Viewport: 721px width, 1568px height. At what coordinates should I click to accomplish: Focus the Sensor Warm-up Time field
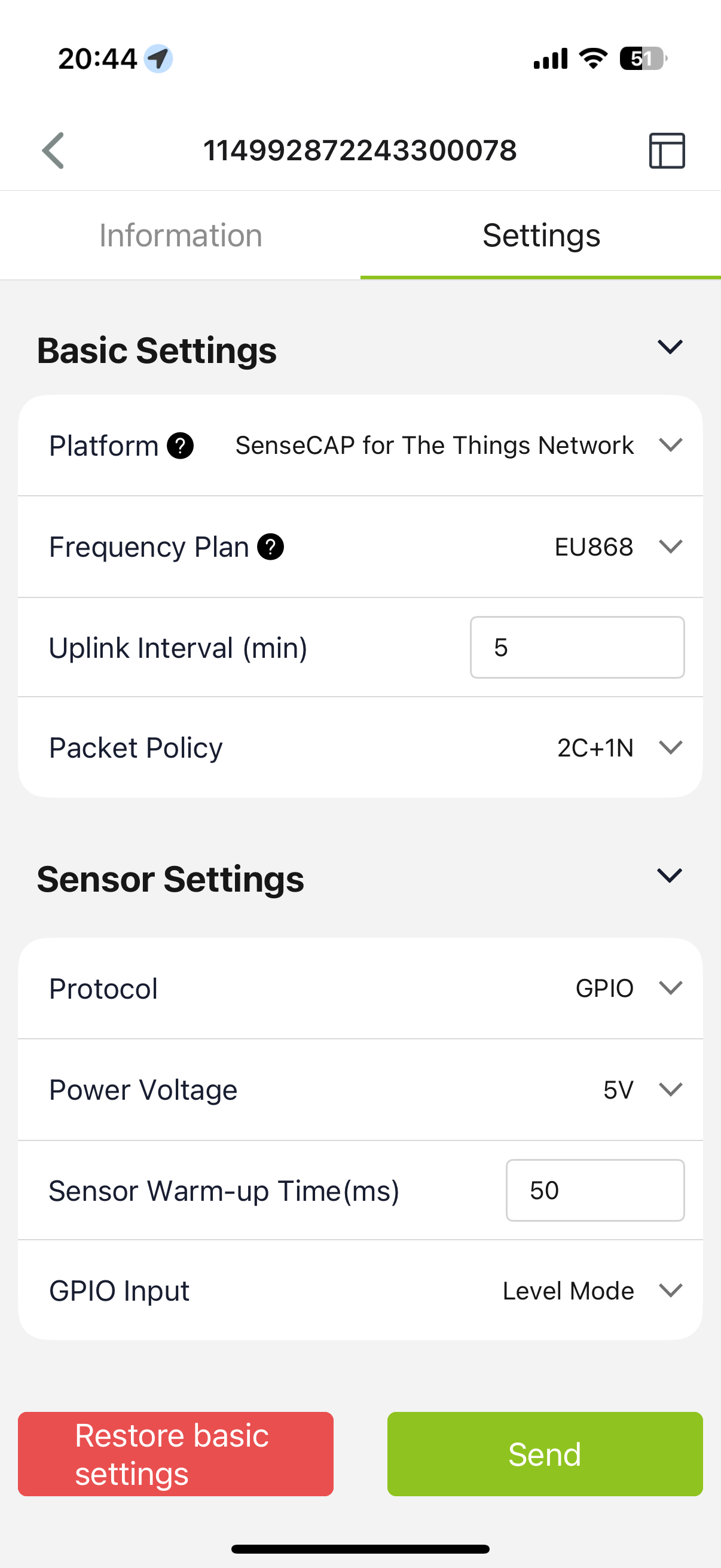594,1191
